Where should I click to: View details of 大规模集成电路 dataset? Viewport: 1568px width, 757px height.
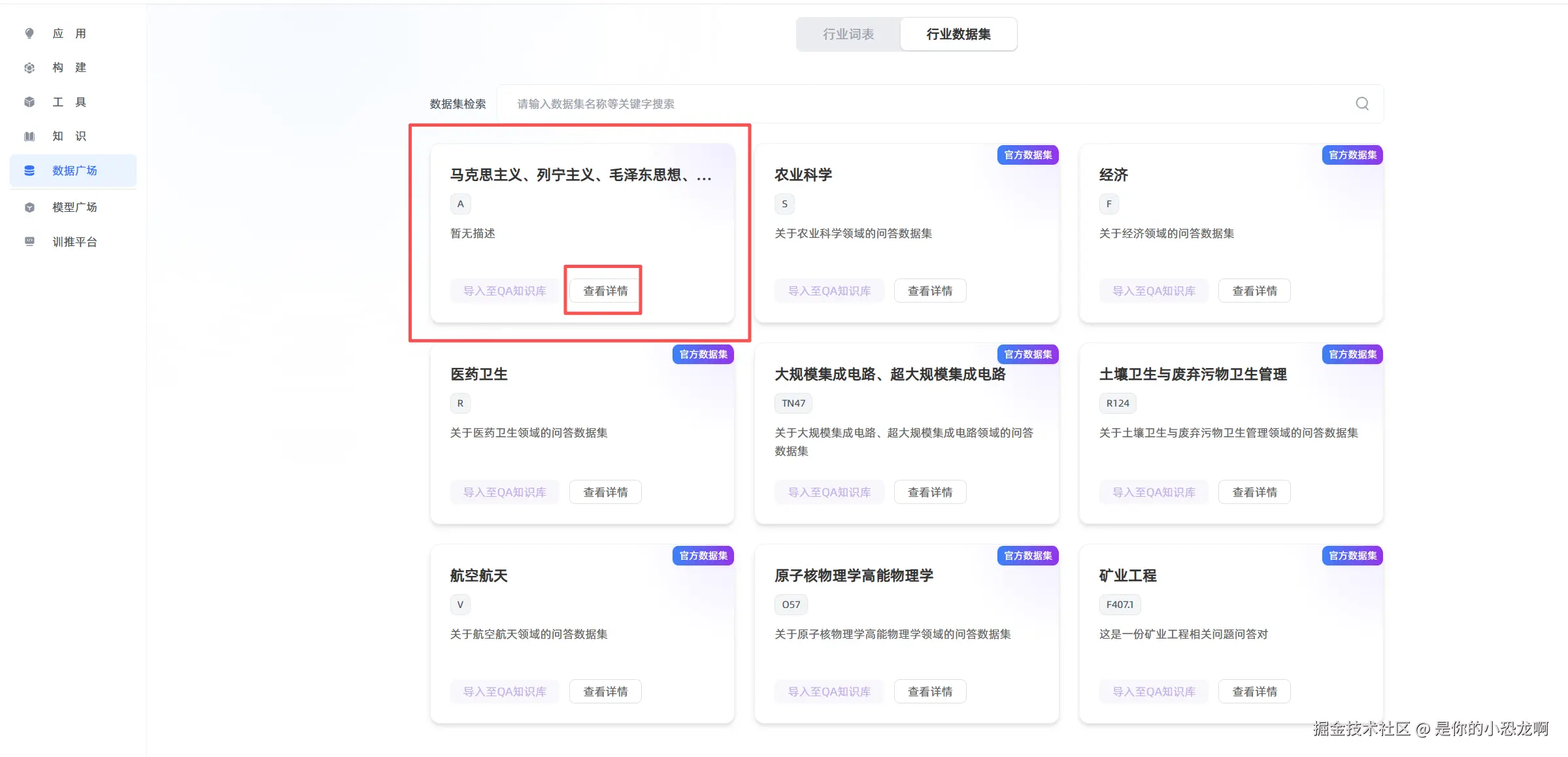(x=929, y=492)
